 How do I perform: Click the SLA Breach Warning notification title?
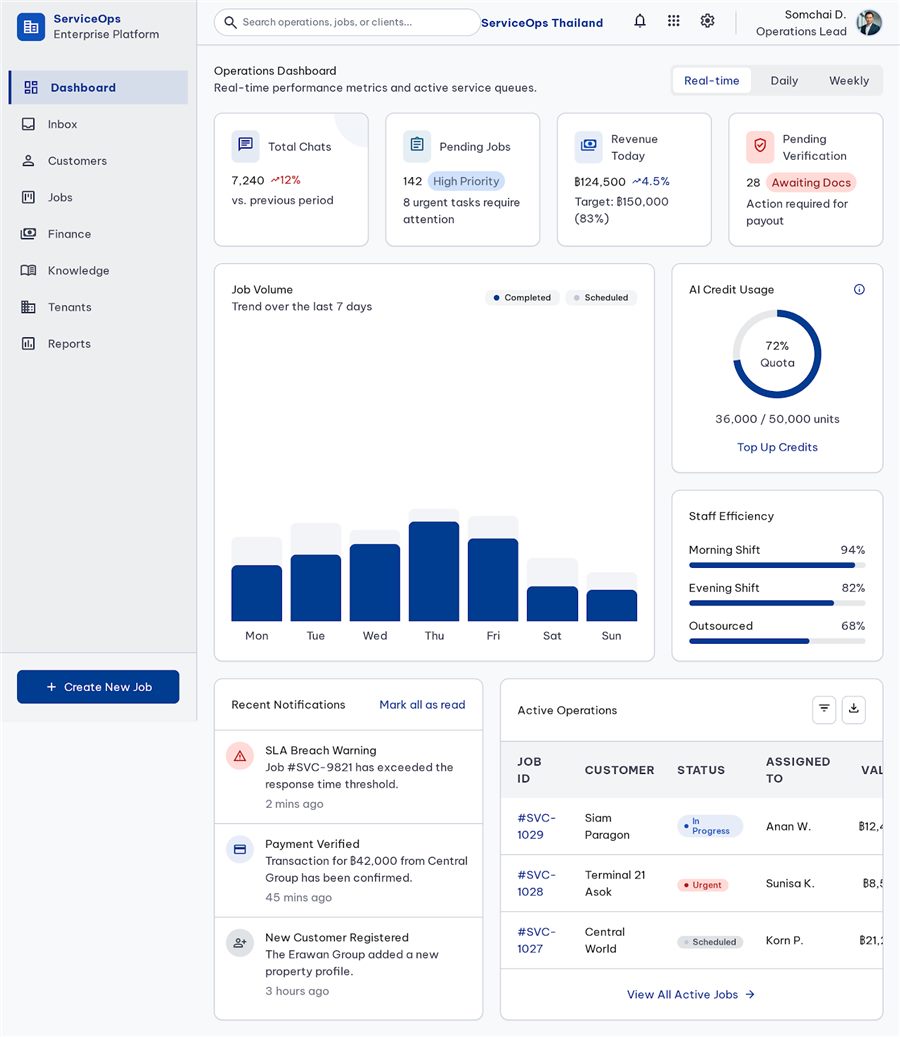click(320, 750)
